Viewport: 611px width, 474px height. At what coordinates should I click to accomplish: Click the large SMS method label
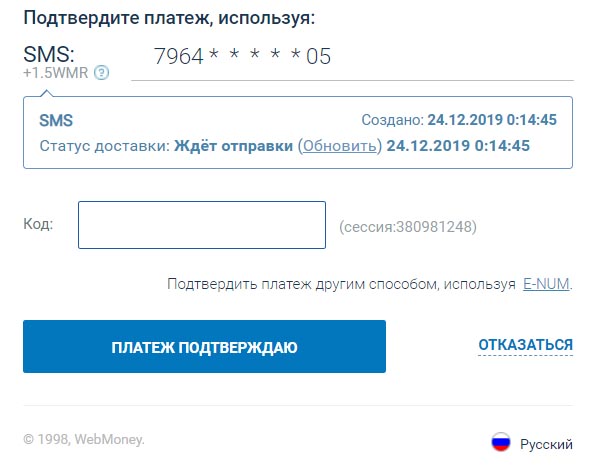[x=49, y=53]
